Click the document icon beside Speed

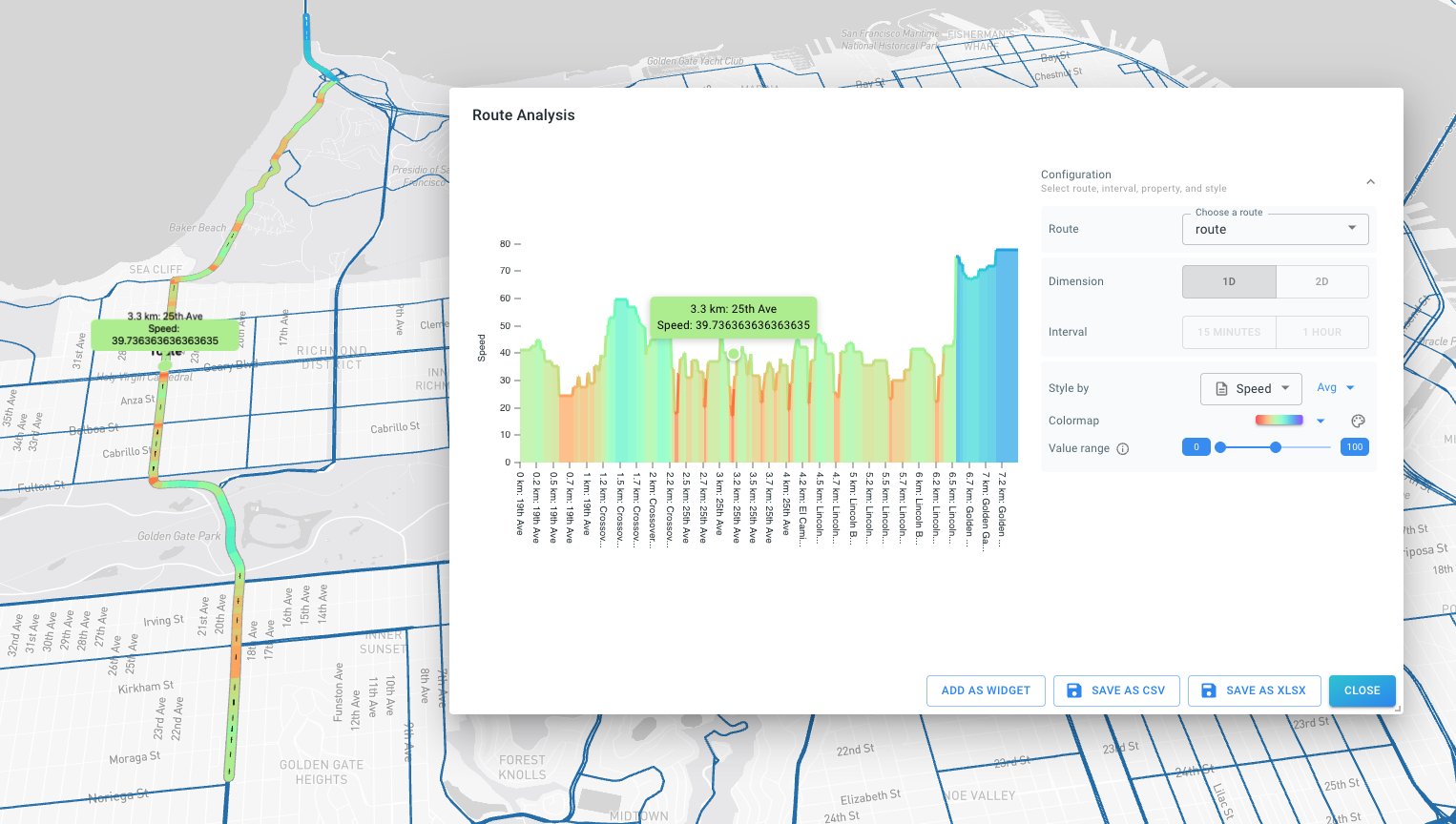(x=1221, y=389)
